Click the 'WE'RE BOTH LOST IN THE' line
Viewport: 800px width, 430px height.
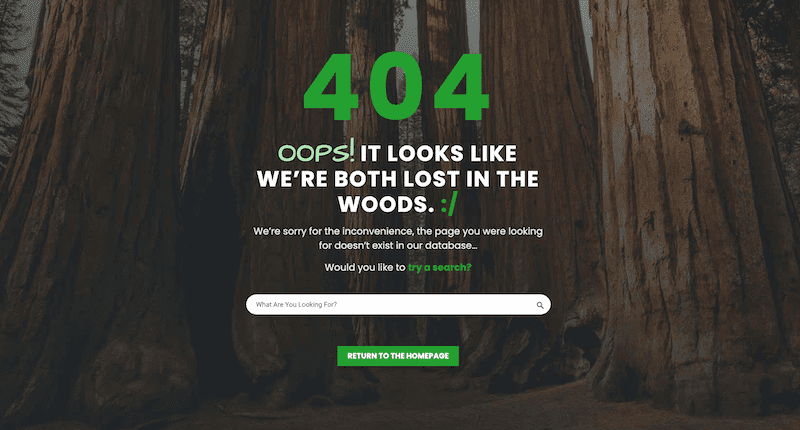(x=397, y=179)
